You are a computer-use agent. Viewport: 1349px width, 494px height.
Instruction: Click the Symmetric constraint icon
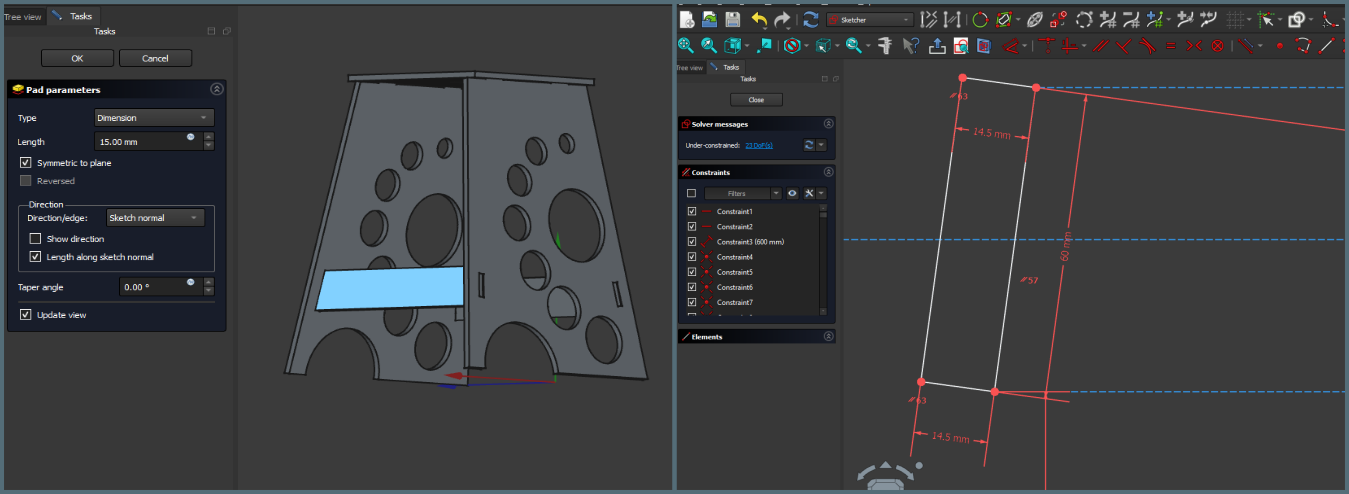tap(1194, 46)
